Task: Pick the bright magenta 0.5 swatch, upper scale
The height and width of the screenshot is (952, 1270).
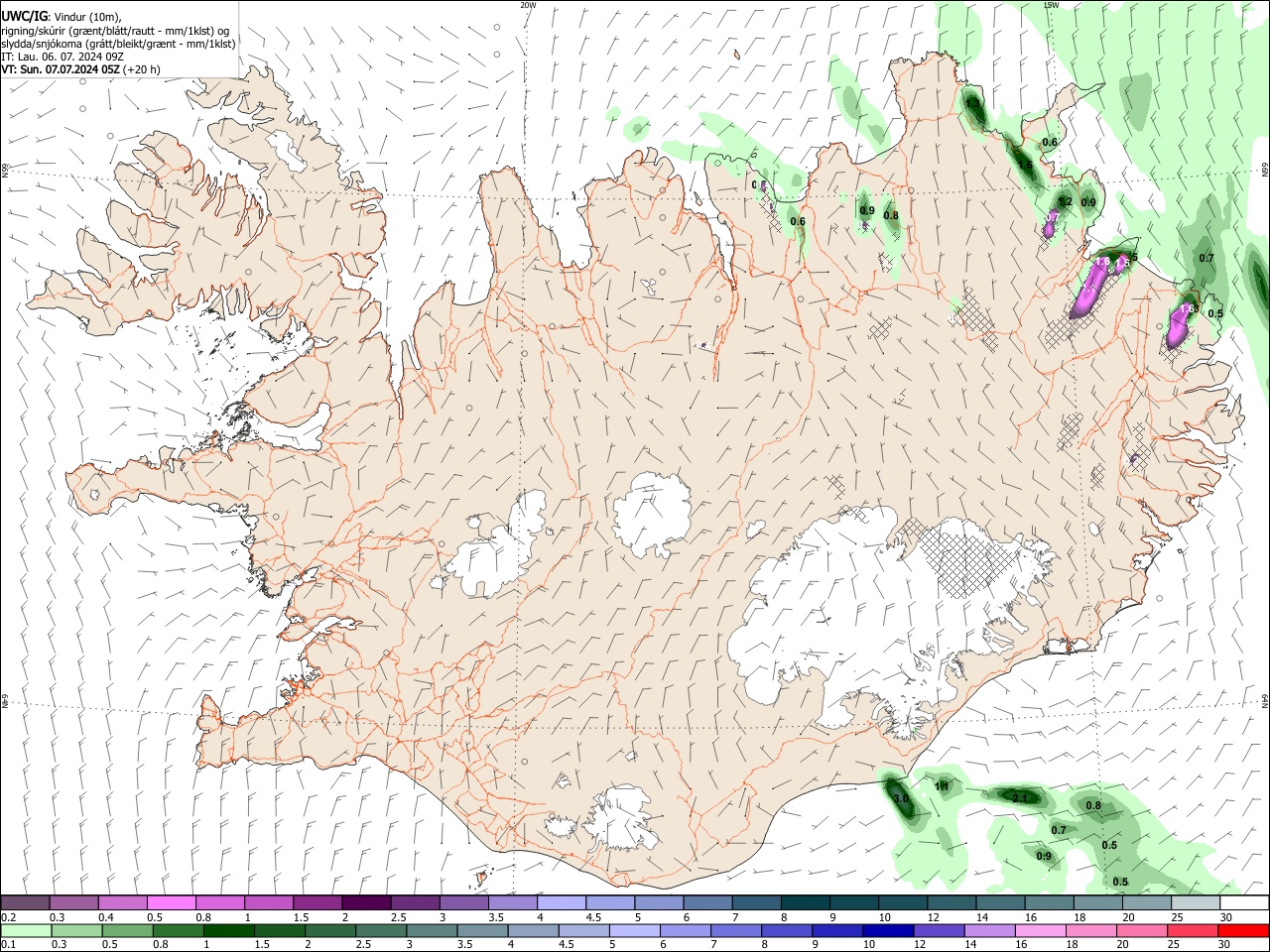Action: (x=171, y=902)
